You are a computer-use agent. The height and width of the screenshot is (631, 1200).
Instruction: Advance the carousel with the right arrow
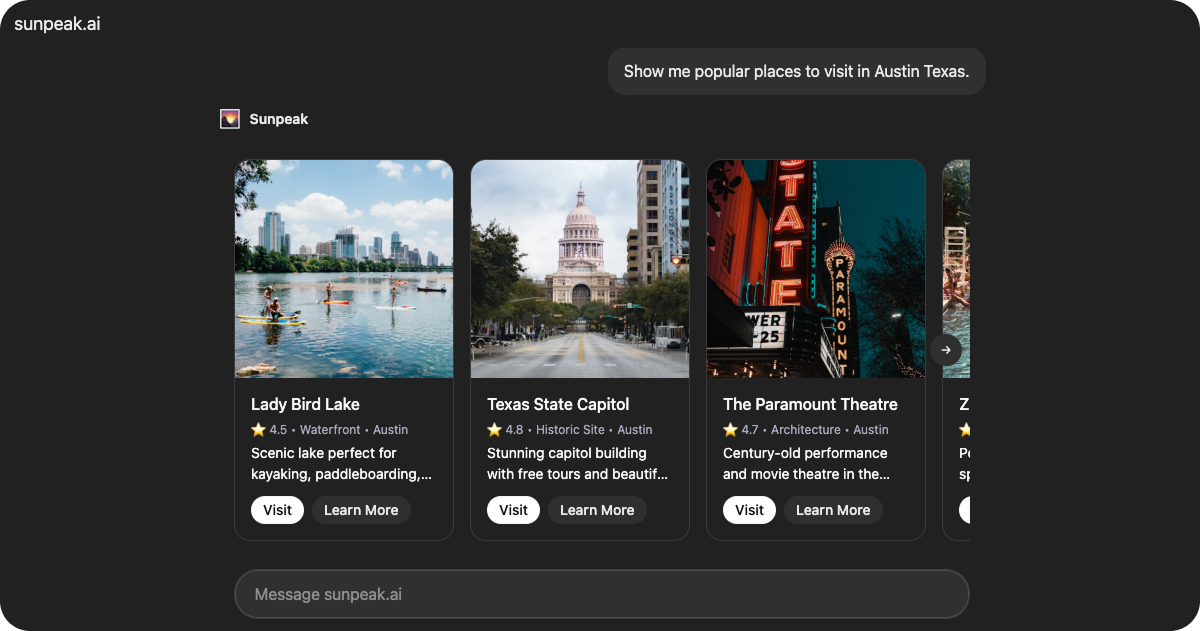coord(946,350)
